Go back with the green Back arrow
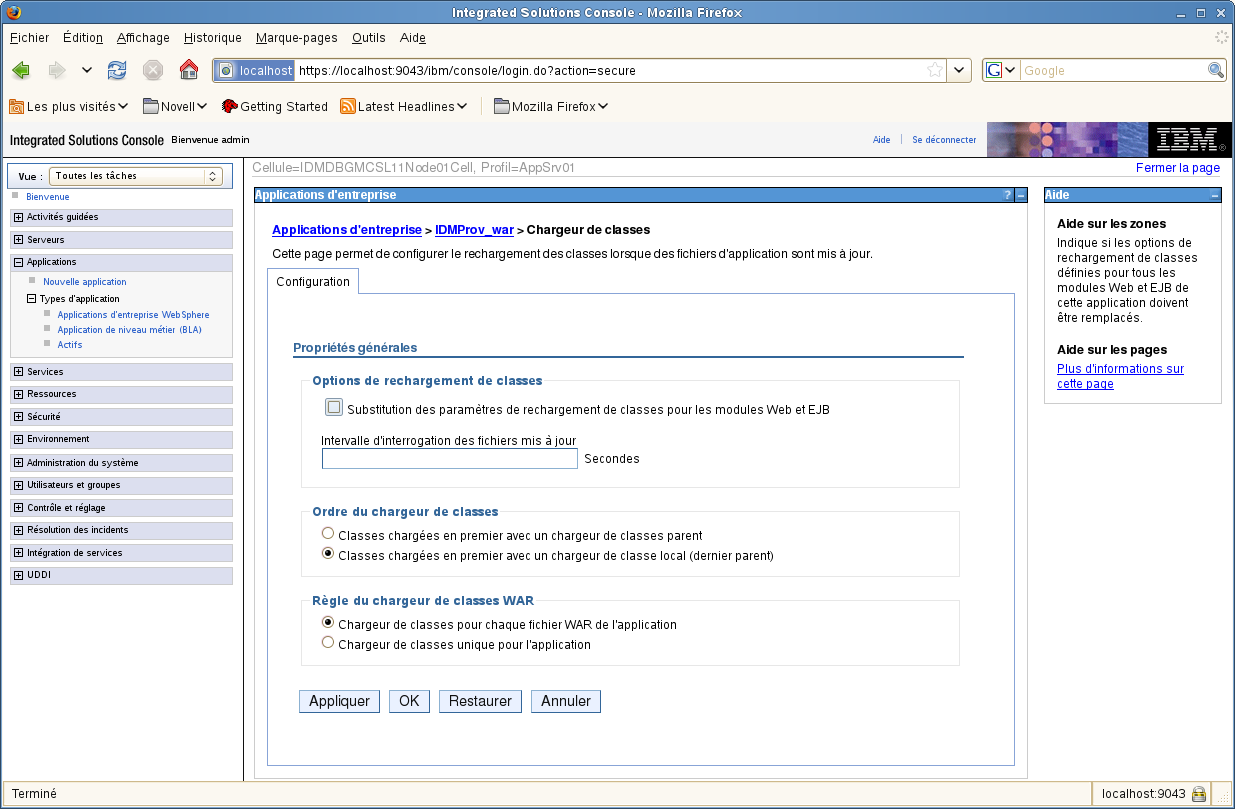The width and height of the screenshot is (1235, 809). click(x=21, y=70)
